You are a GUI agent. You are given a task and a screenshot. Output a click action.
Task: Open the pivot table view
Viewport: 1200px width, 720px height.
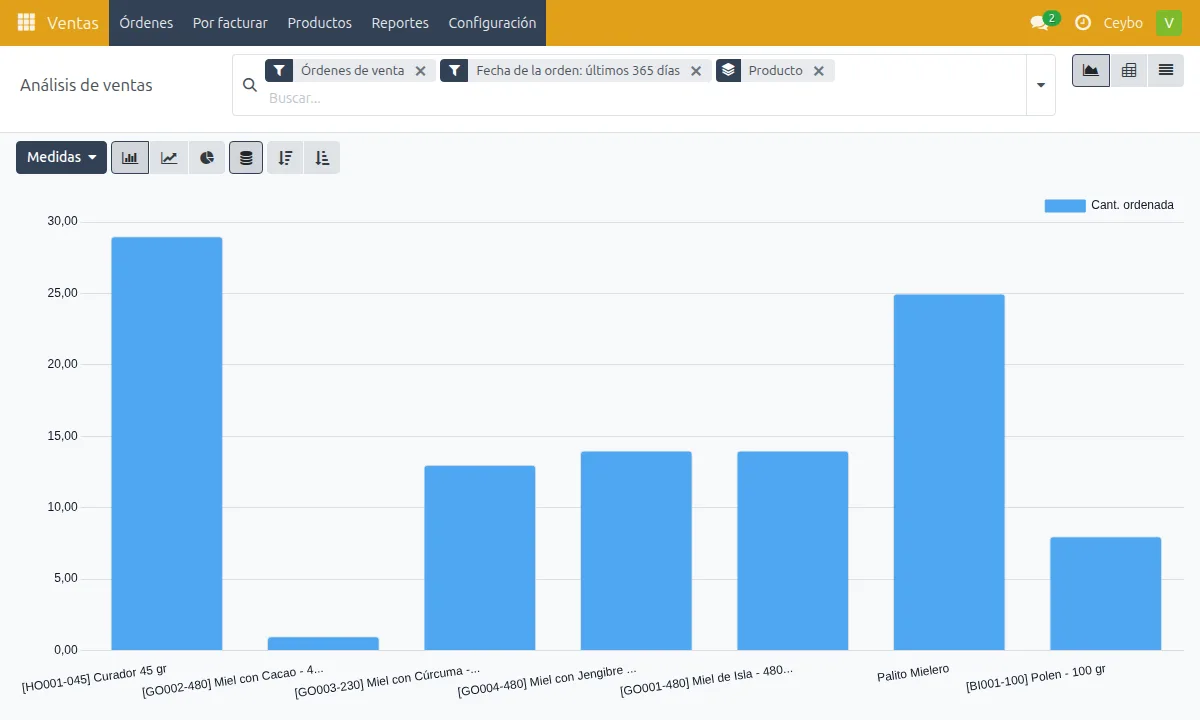pyautogui.click(x=1129, y=70)
